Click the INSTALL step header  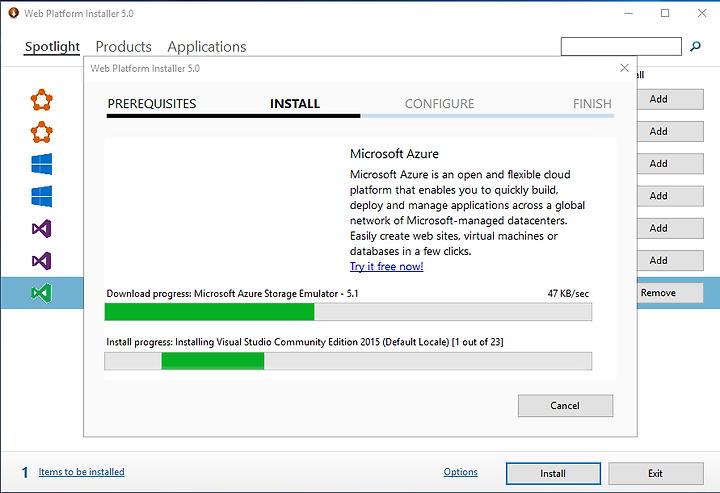[295, 104]
